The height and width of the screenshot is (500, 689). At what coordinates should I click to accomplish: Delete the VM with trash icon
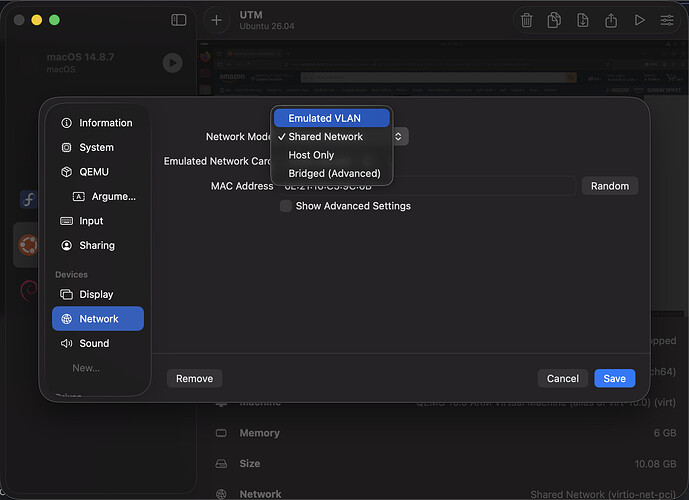526,20
